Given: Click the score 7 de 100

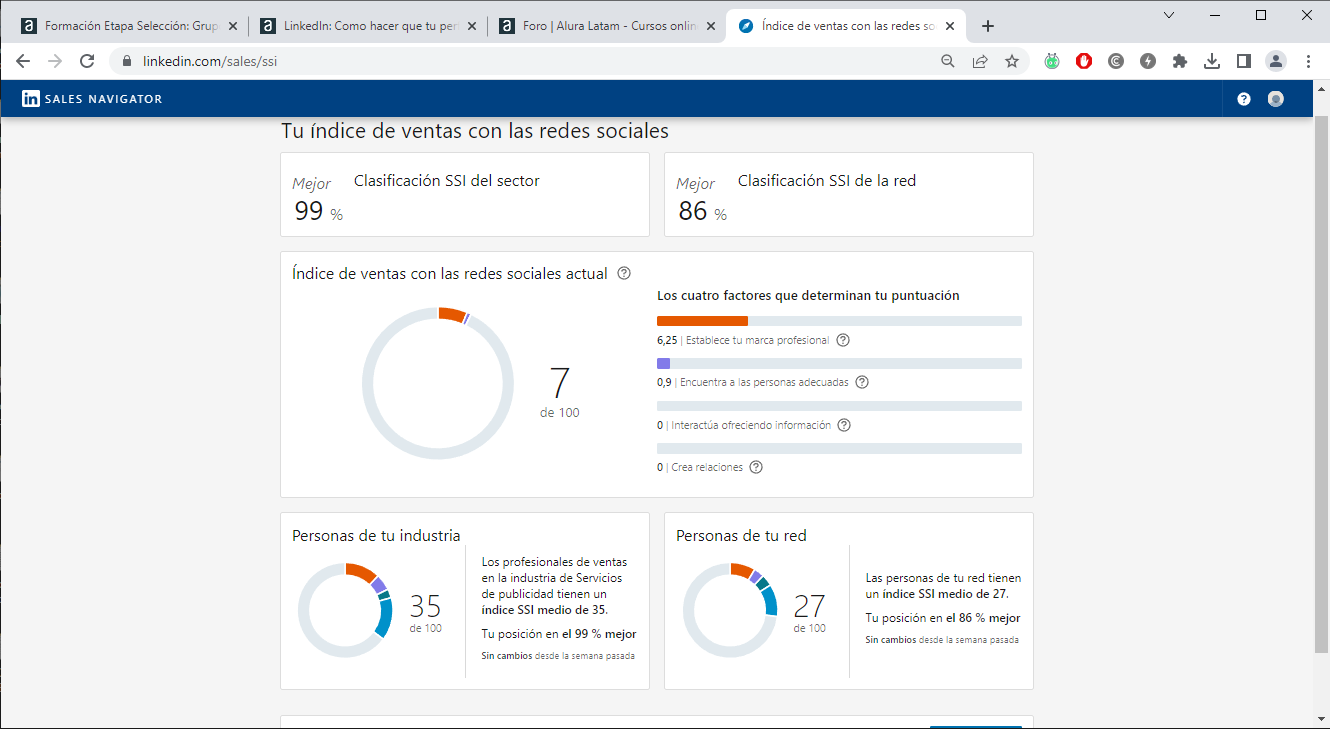Looking at the screenshot, I should point(560,392).
